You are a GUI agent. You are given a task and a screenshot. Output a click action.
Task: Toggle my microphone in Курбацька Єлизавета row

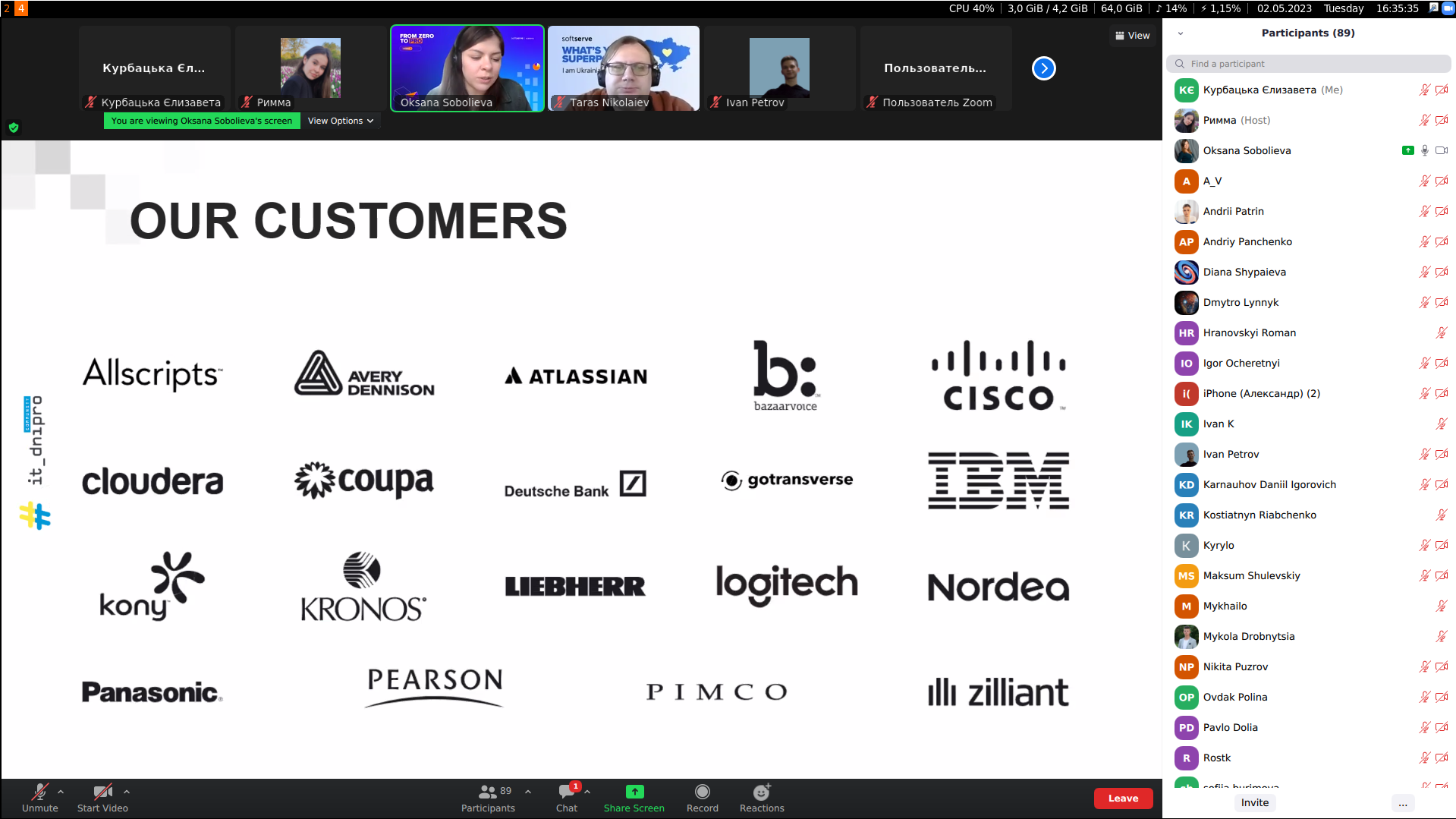point(1424,90)
